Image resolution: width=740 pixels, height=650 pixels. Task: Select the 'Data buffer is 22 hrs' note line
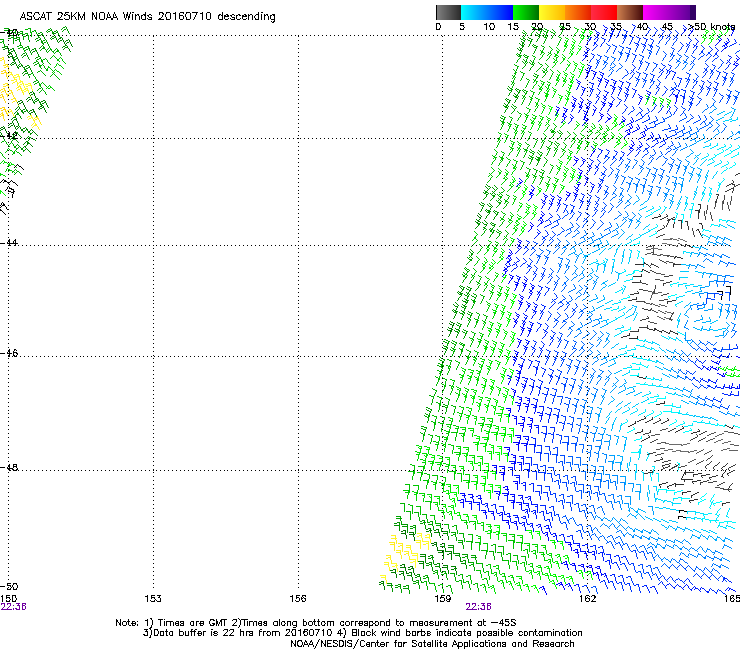(362, 633)
